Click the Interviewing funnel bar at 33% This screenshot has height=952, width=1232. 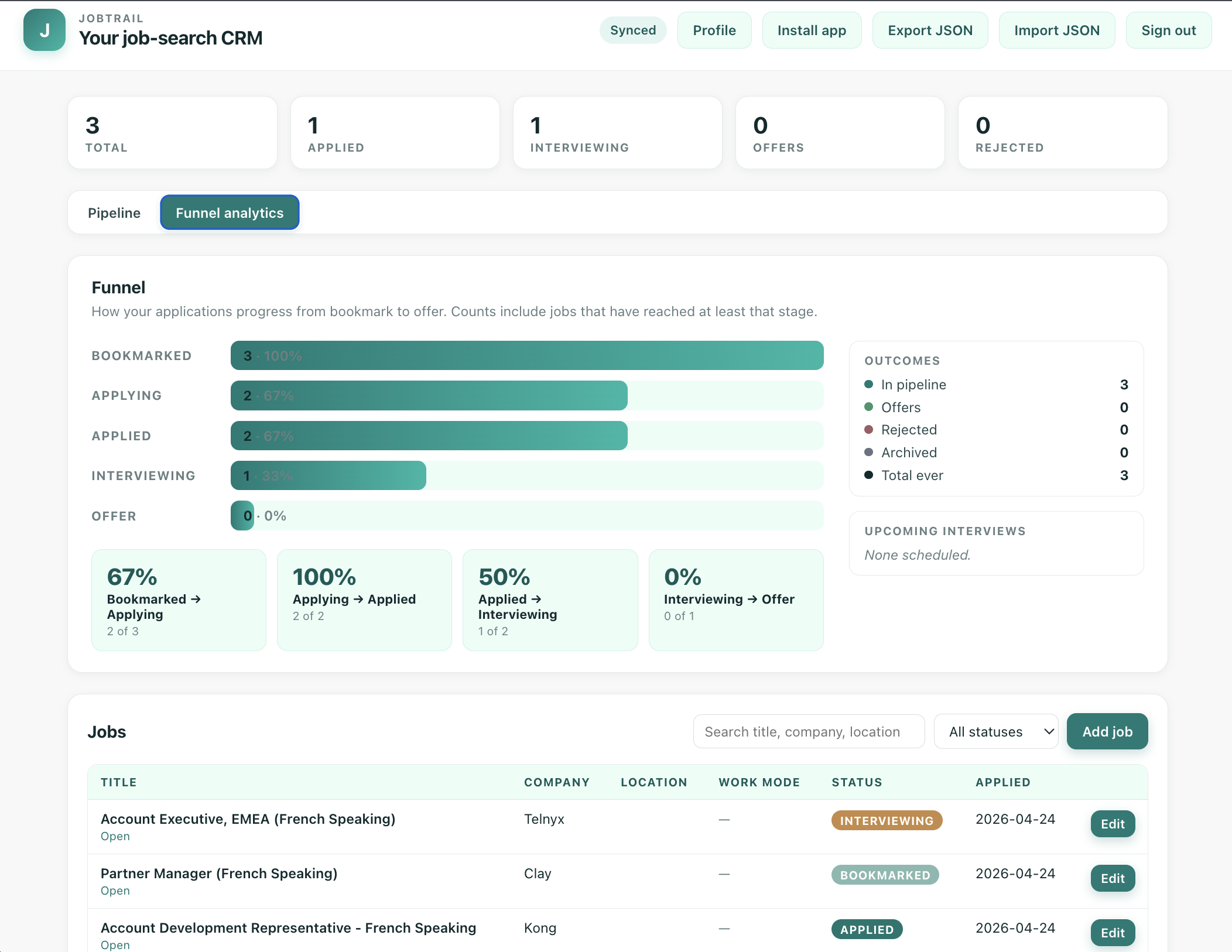tap(328, 475)
